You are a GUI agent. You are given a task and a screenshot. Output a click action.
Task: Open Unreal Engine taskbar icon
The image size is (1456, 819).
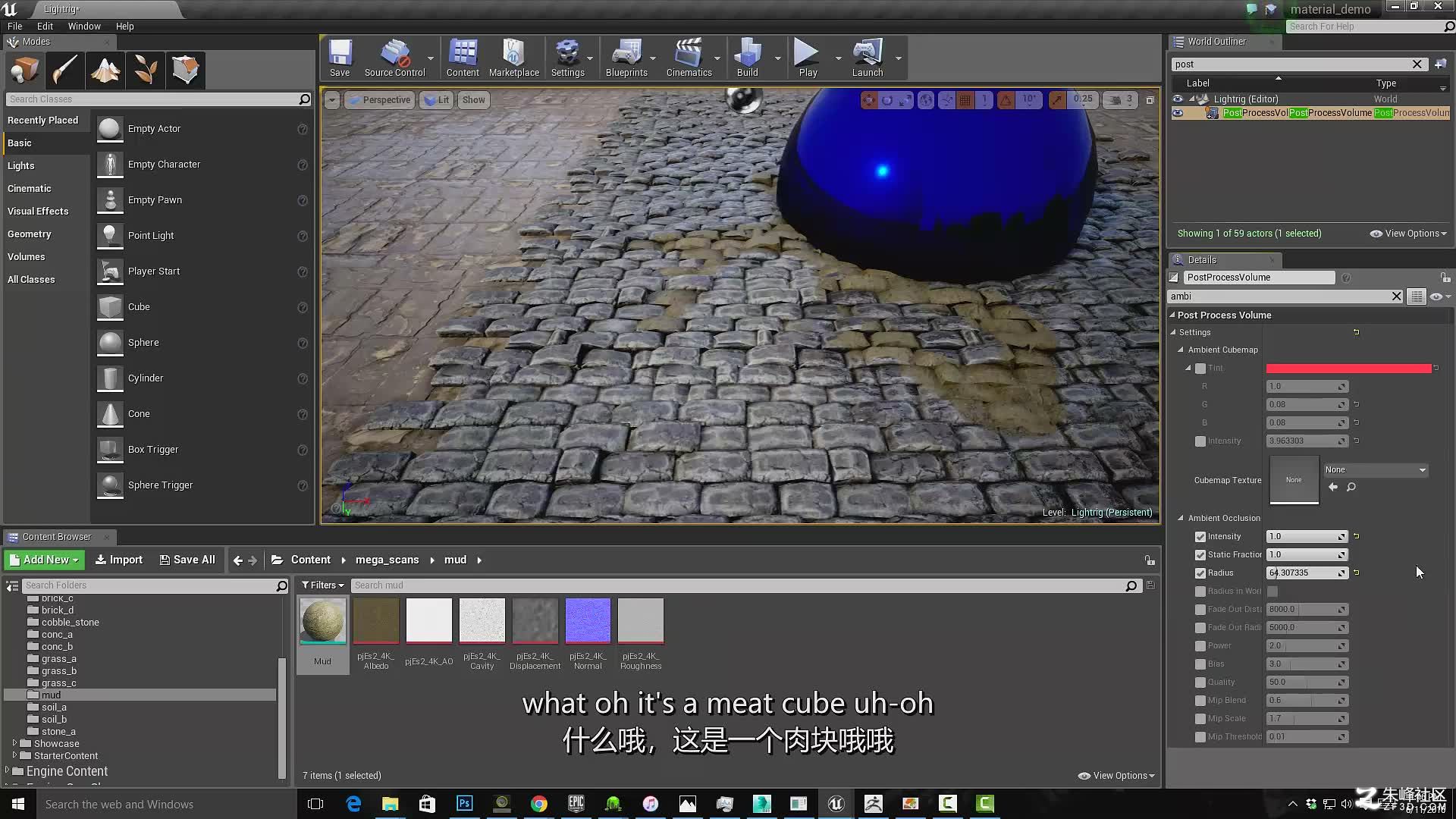836,804
